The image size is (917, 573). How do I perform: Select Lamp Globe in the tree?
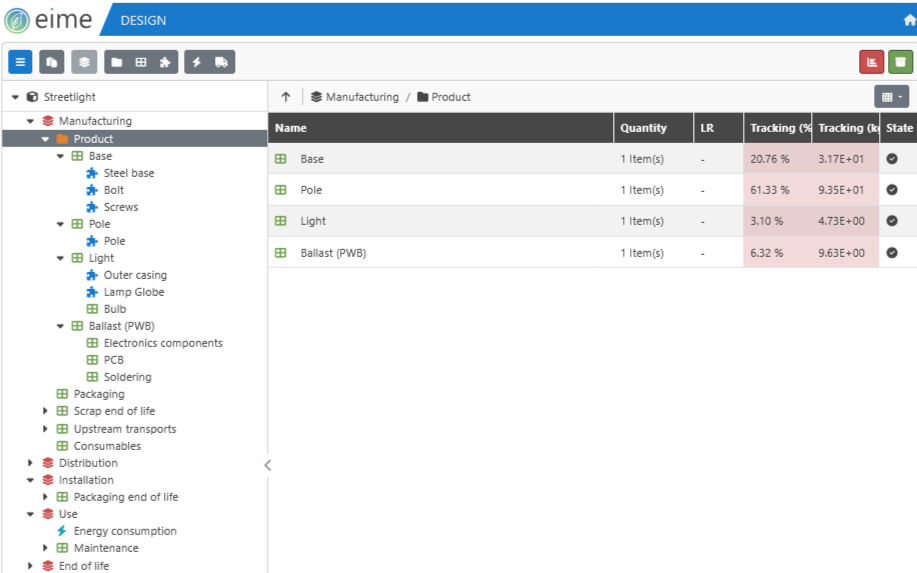point(134,292)
